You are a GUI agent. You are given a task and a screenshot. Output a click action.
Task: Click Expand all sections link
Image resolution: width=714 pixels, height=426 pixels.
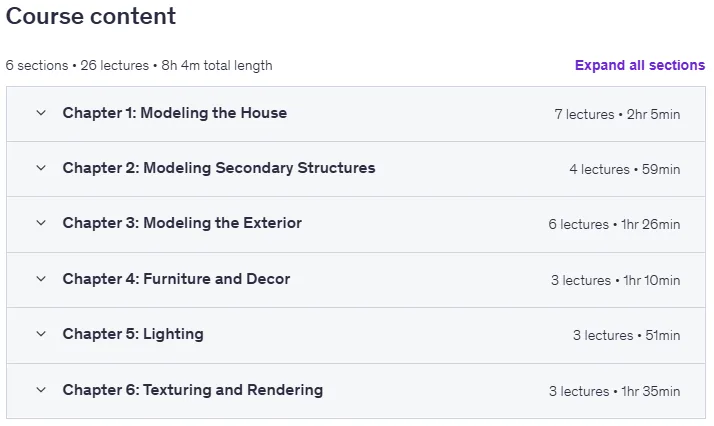click(x=640, y=65)
